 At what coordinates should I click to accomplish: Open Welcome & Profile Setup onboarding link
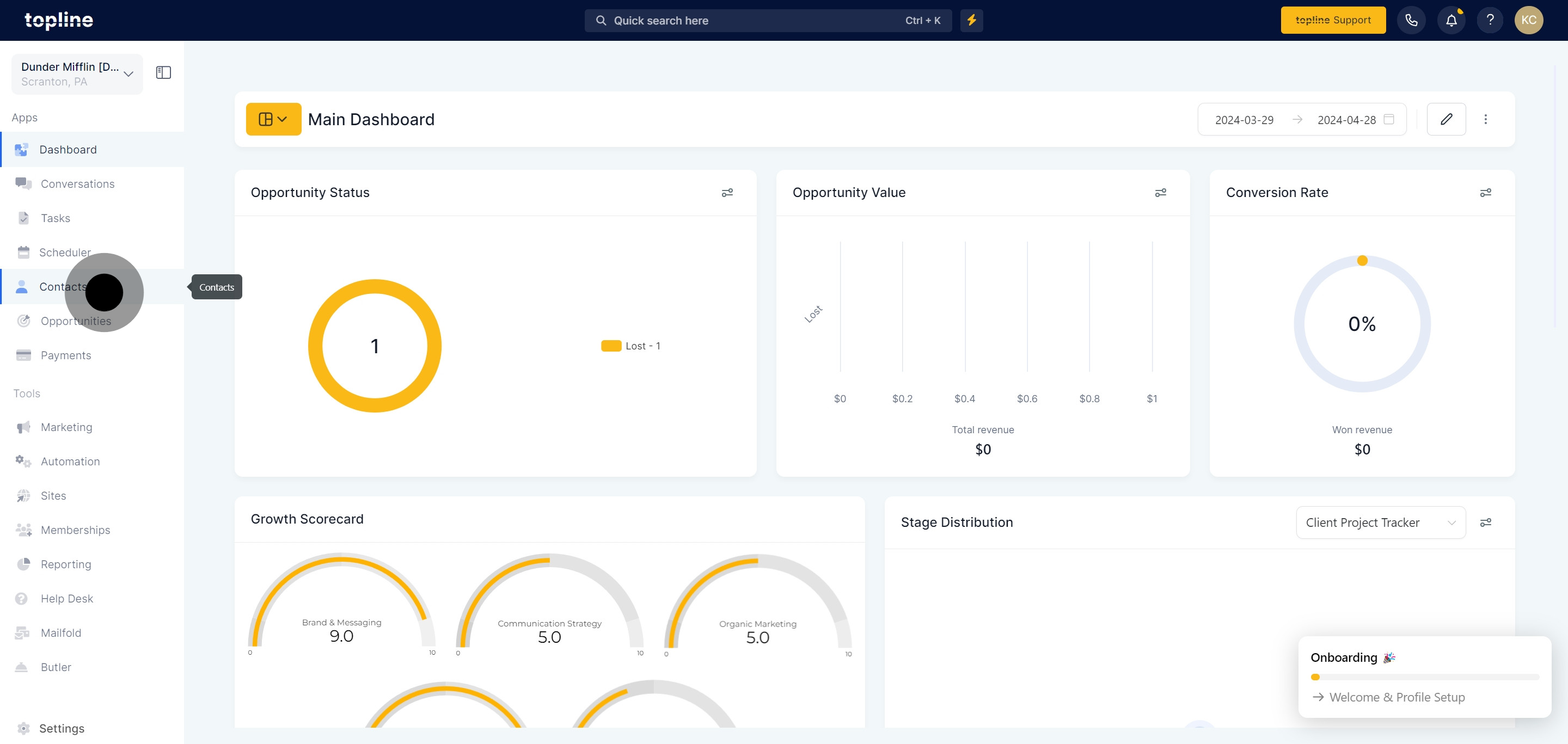(x=1396, y=697)
